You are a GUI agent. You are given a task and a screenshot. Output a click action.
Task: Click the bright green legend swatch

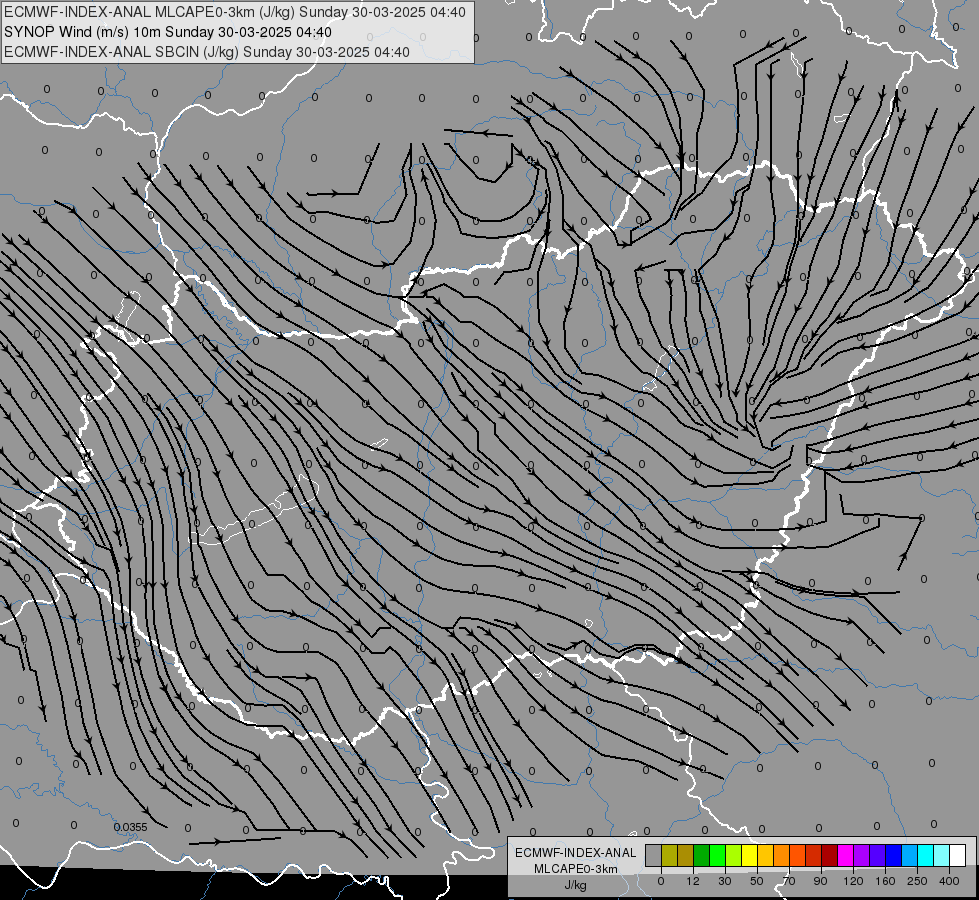[x=717, y=855]
